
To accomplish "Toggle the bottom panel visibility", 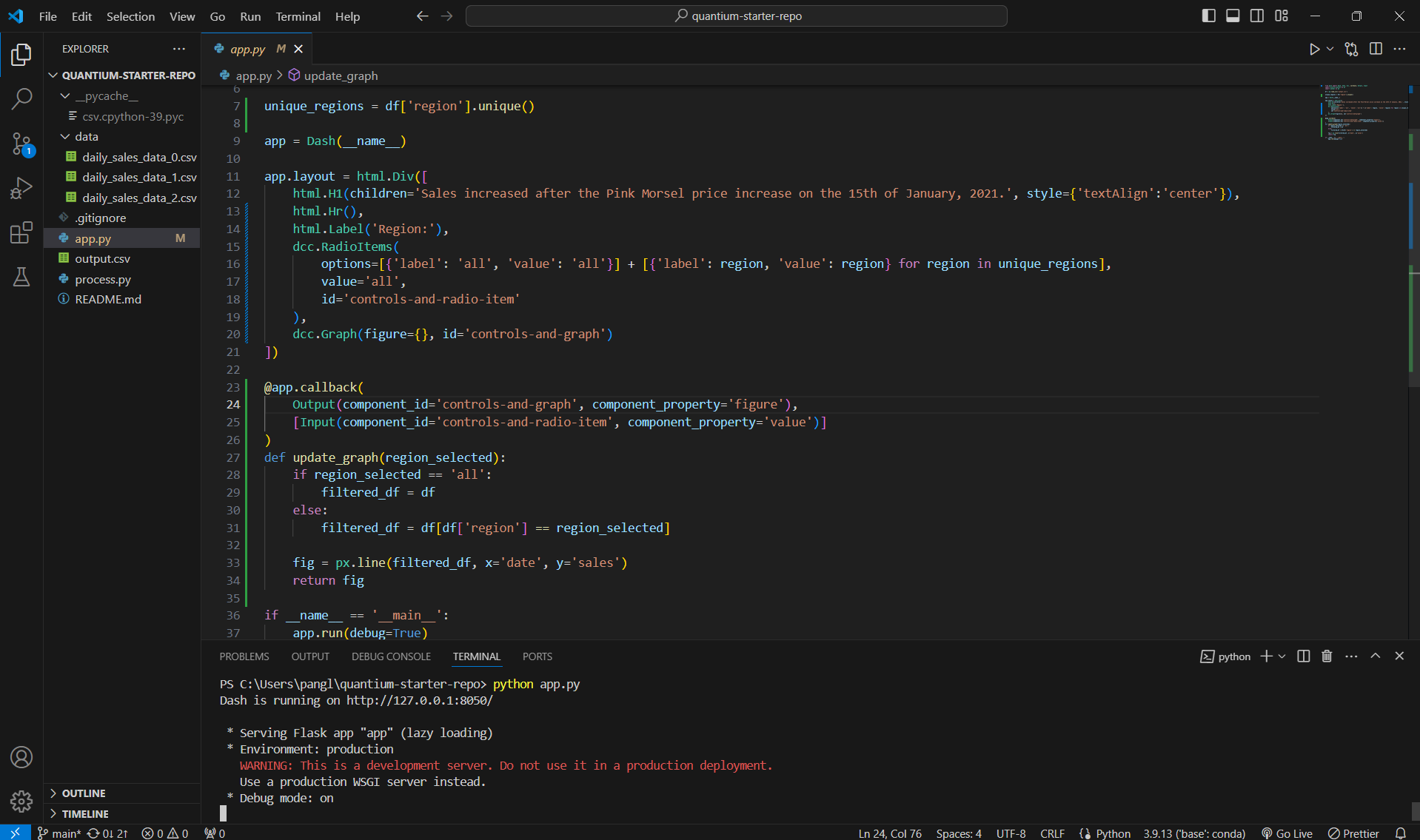I will (x=1233, y=16).
